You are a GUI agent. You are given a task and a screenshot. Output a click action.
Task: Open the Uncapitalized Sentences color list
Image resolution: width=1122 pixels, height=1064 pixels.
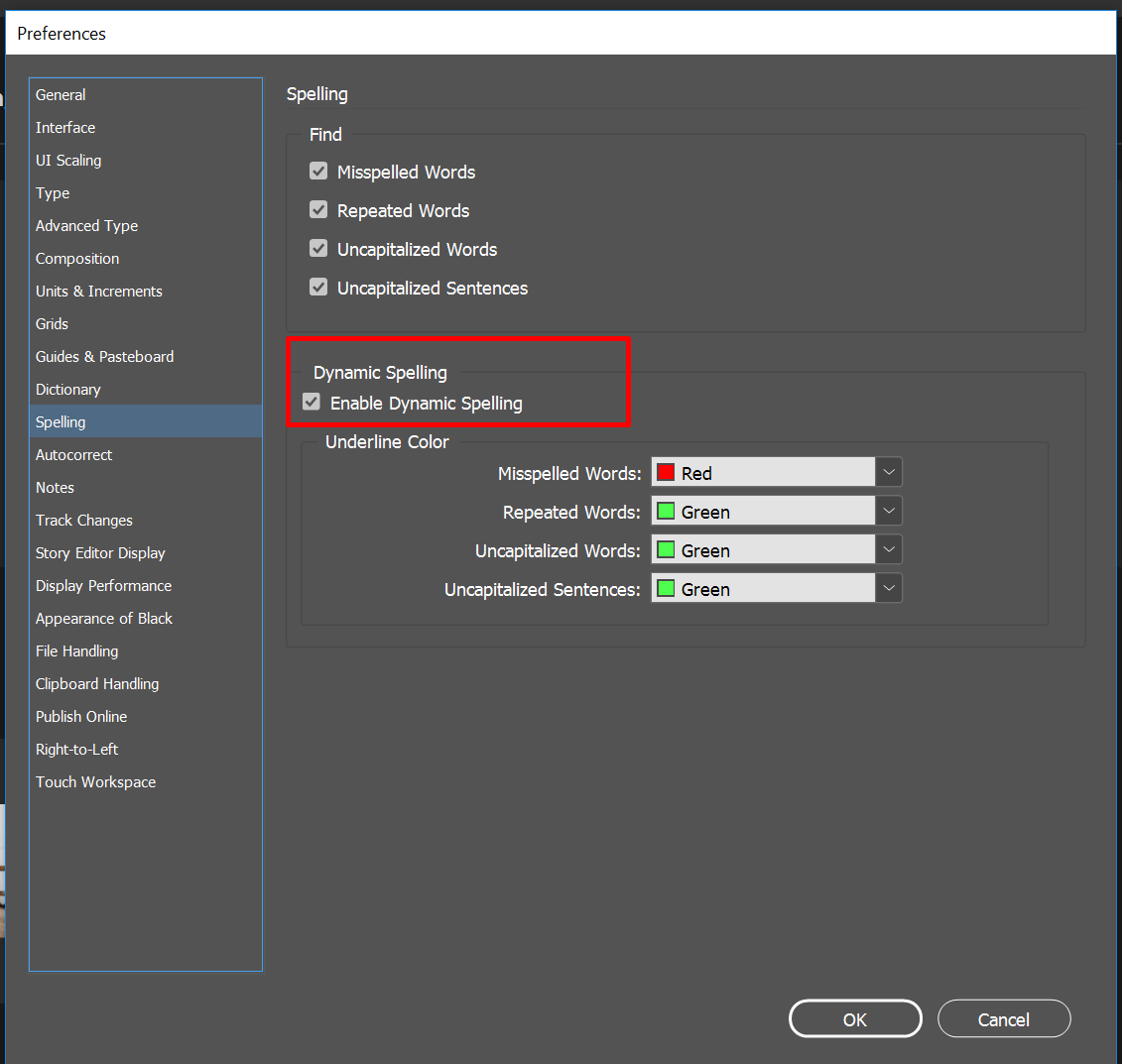[x=888, y=587]
